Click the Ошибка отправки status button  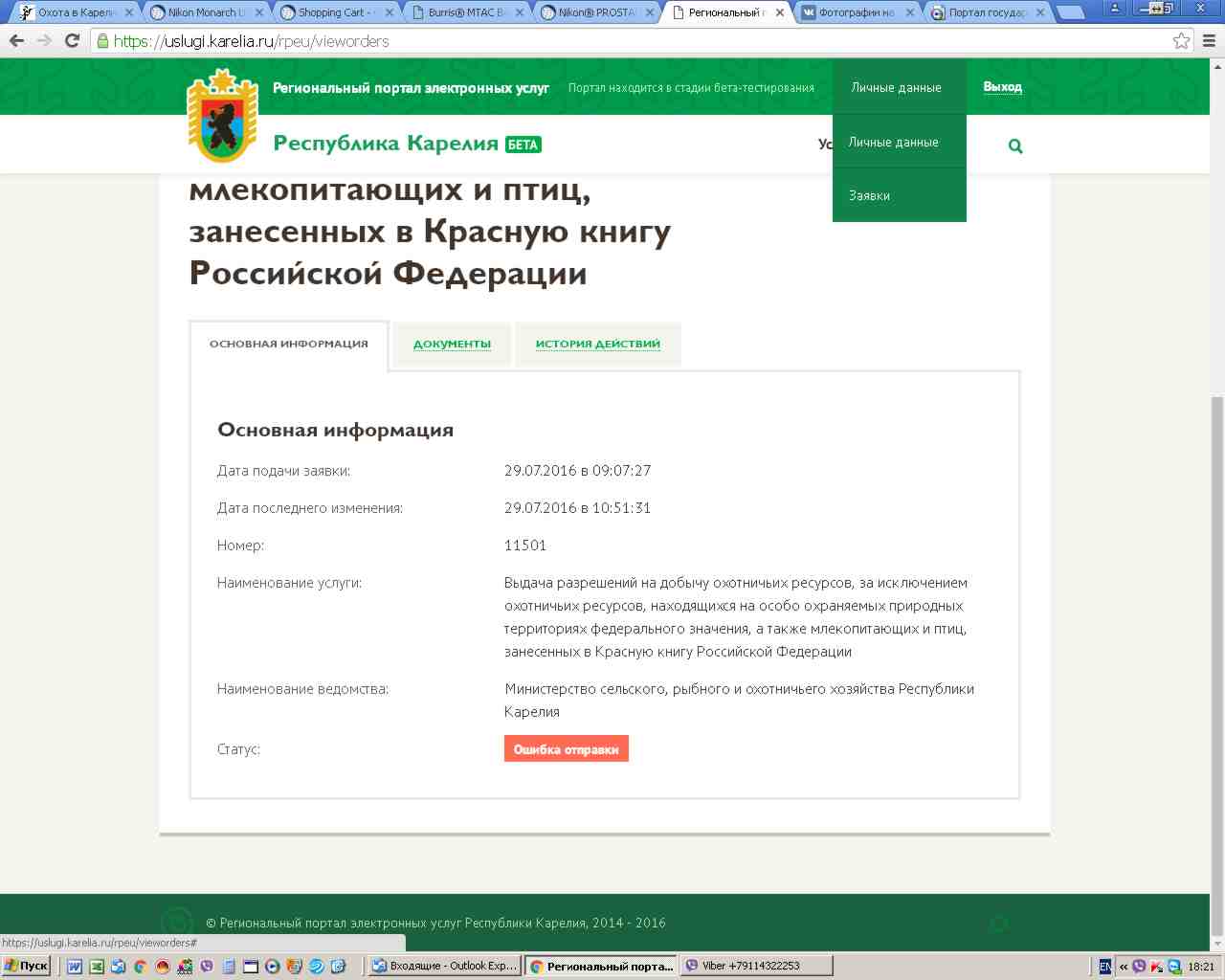tap(566, 749)
